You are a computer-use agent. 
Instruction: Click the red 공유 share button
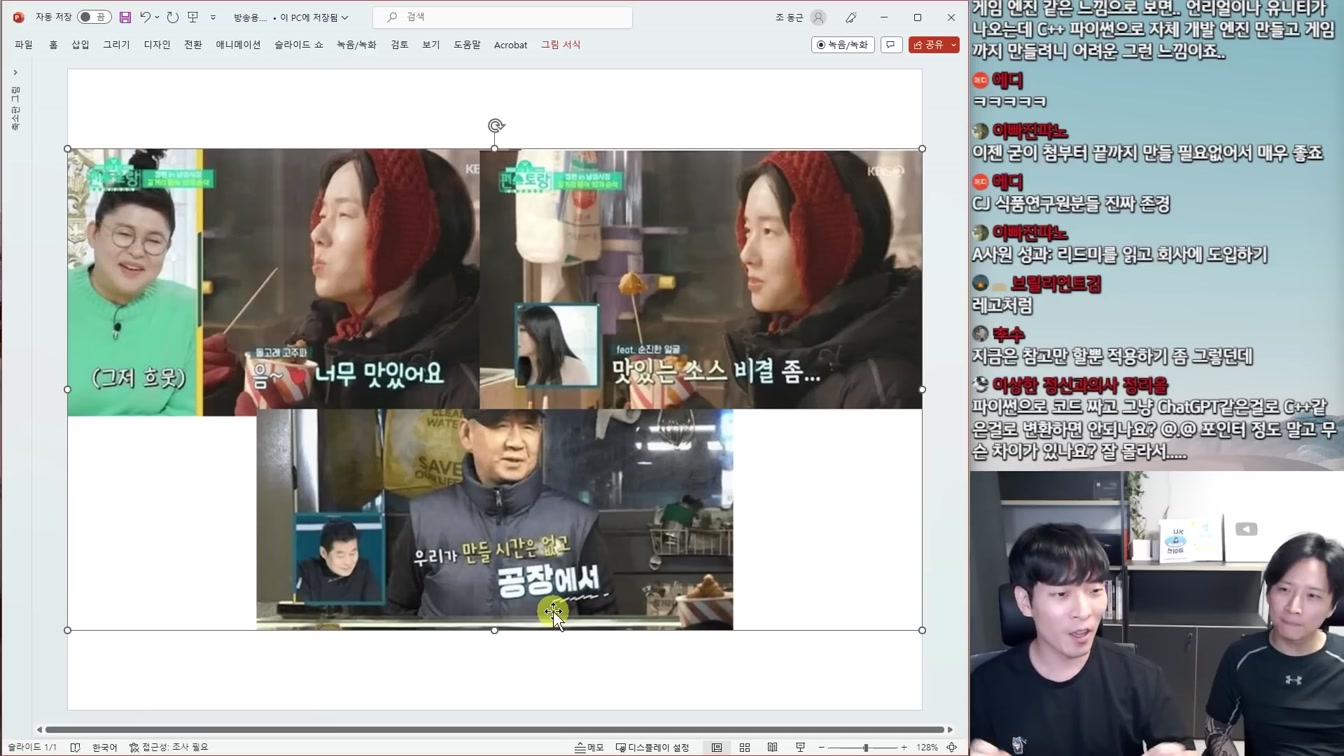point(934,45)
